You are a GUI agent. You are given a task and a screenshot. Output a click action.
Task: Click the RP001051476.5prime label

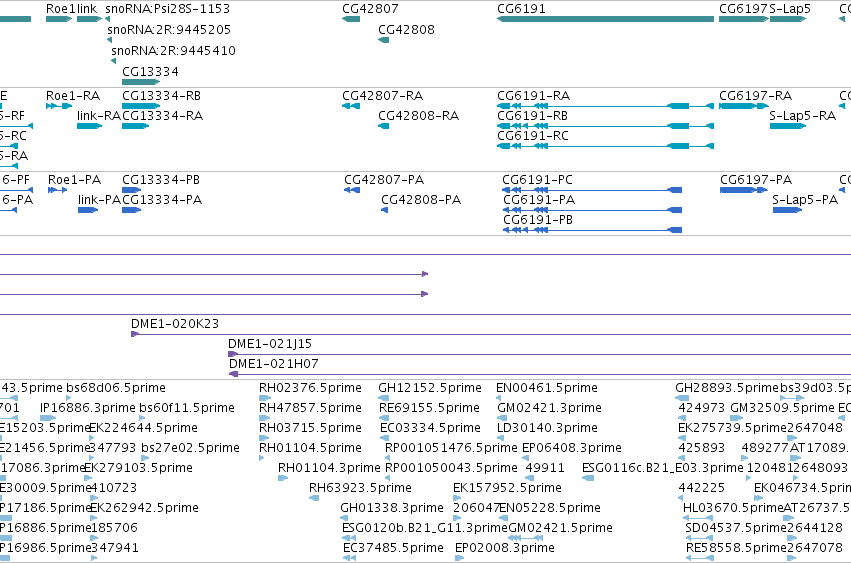coord(451,448)
